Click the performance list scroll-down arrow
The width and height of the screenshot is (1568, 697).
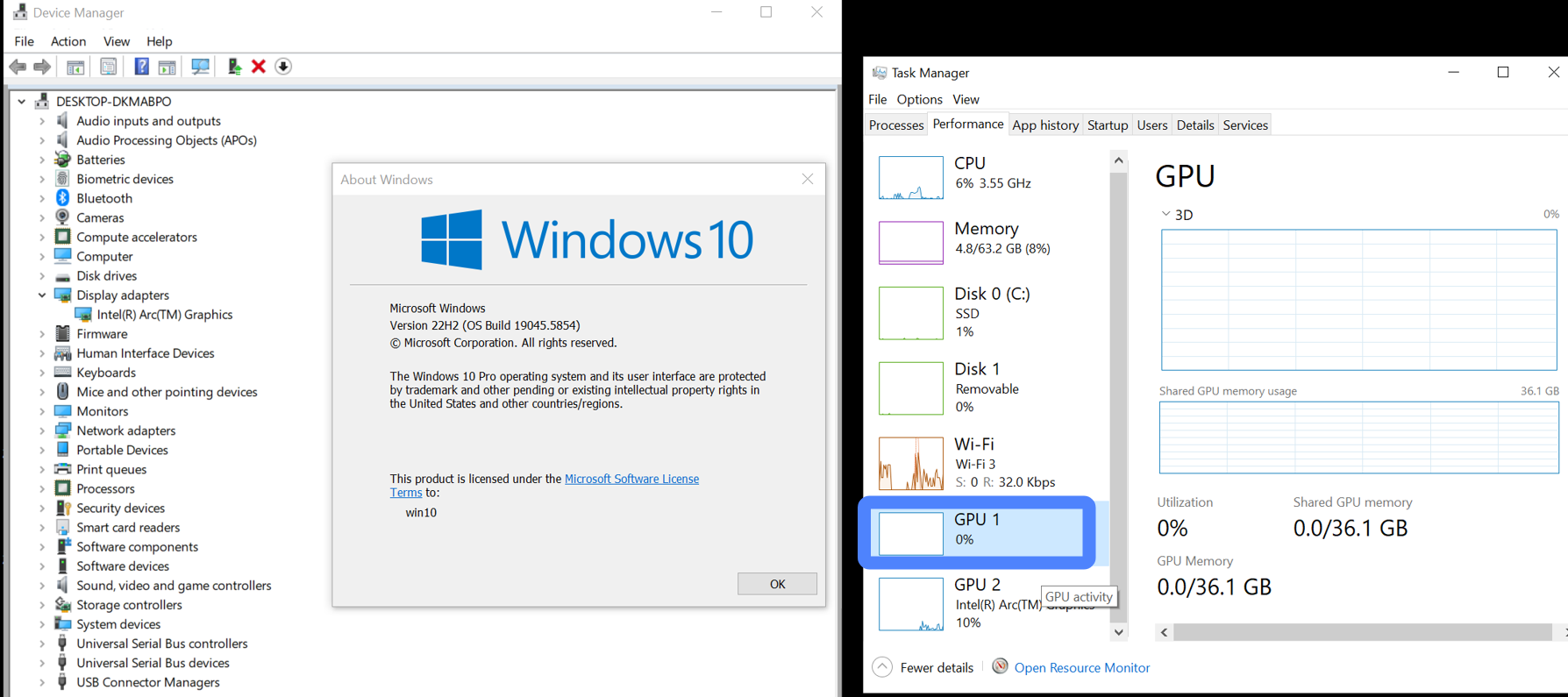point(1118,632)
